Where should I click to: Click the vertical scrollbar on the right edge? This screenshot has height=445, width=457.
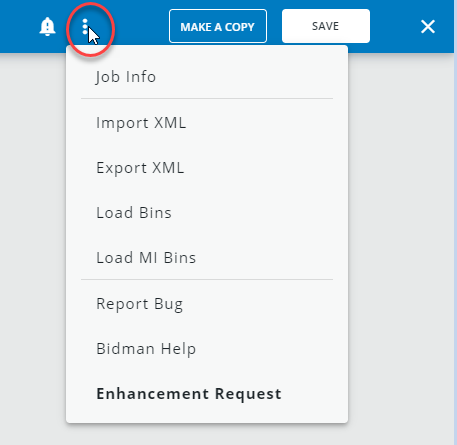pyautogui.click(x=455, y=222)
